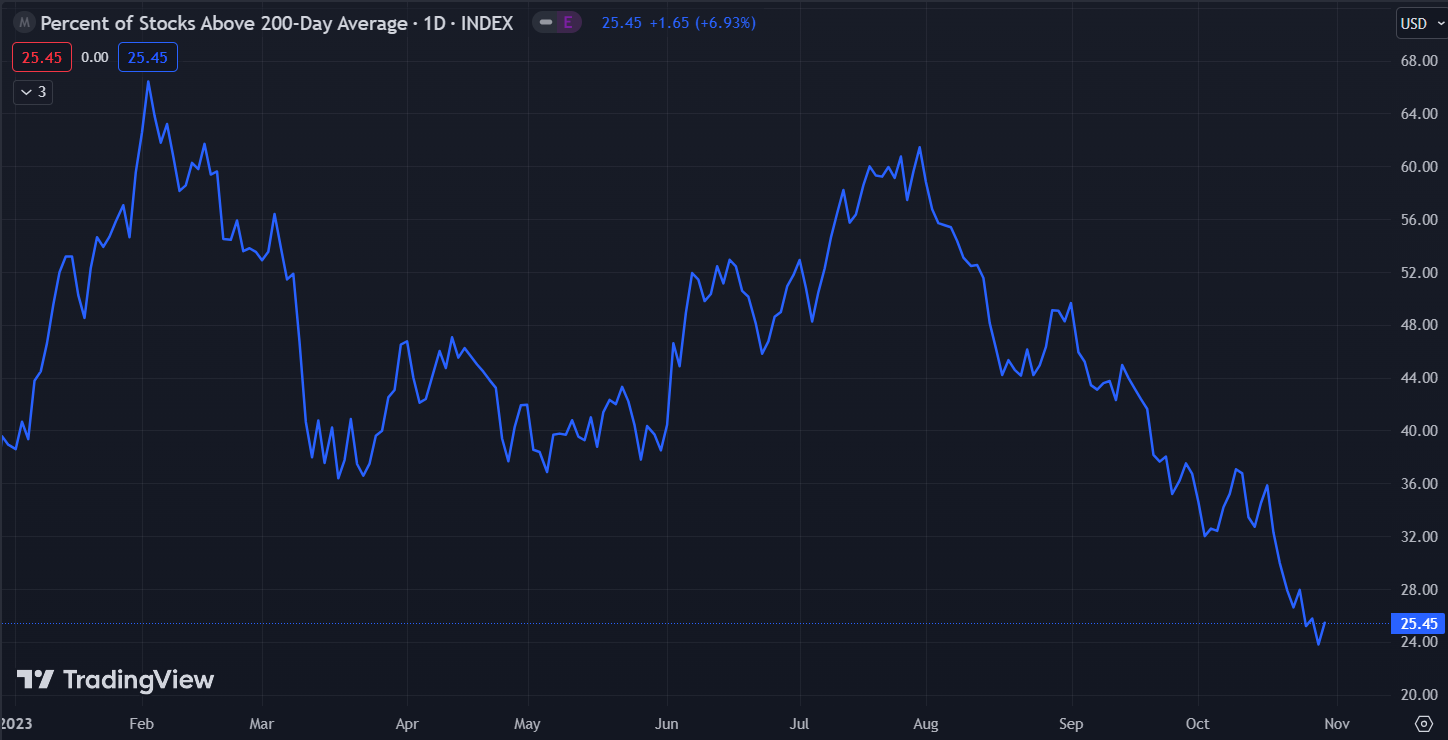Toggle the grey dash market status pill
This screenshot has width=1448, height=740.
pos(546,23)
